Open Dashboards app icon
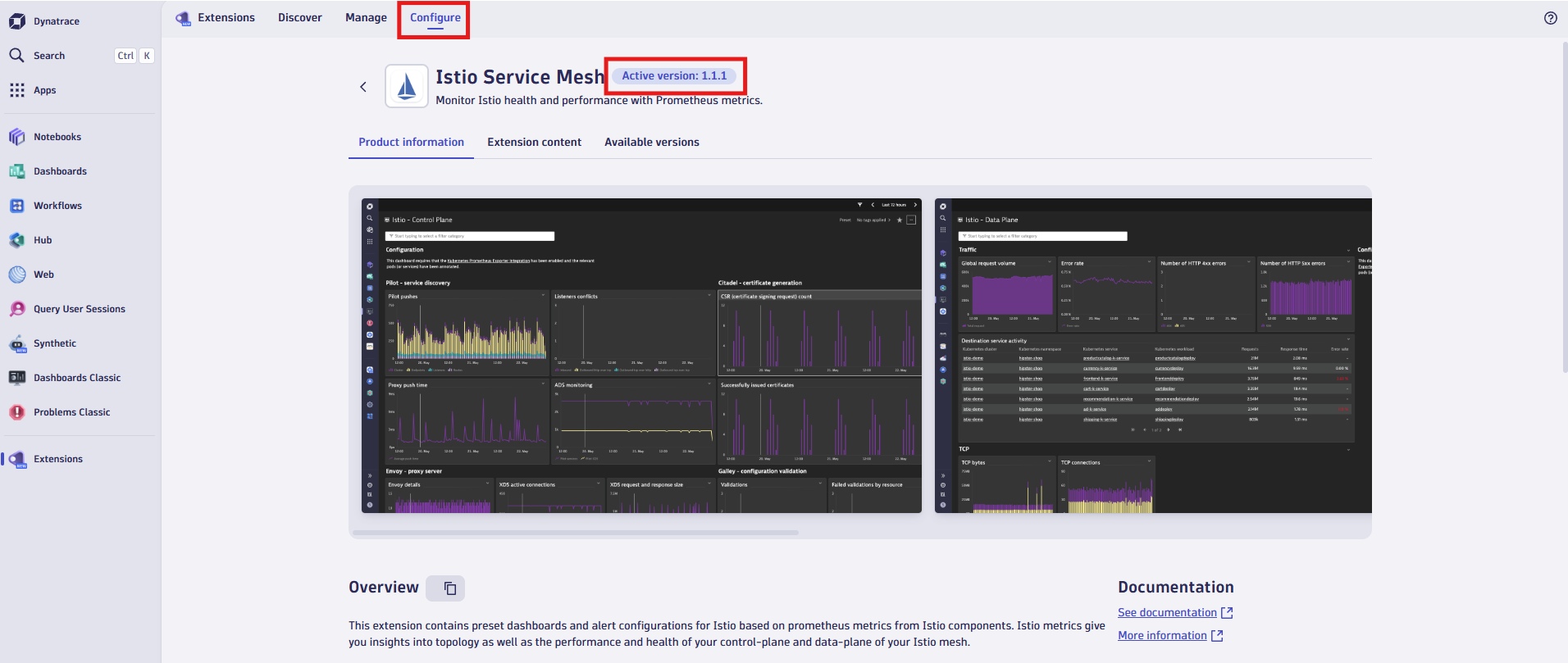Viewport: 1568px width, 663px height. coord(17,171)
